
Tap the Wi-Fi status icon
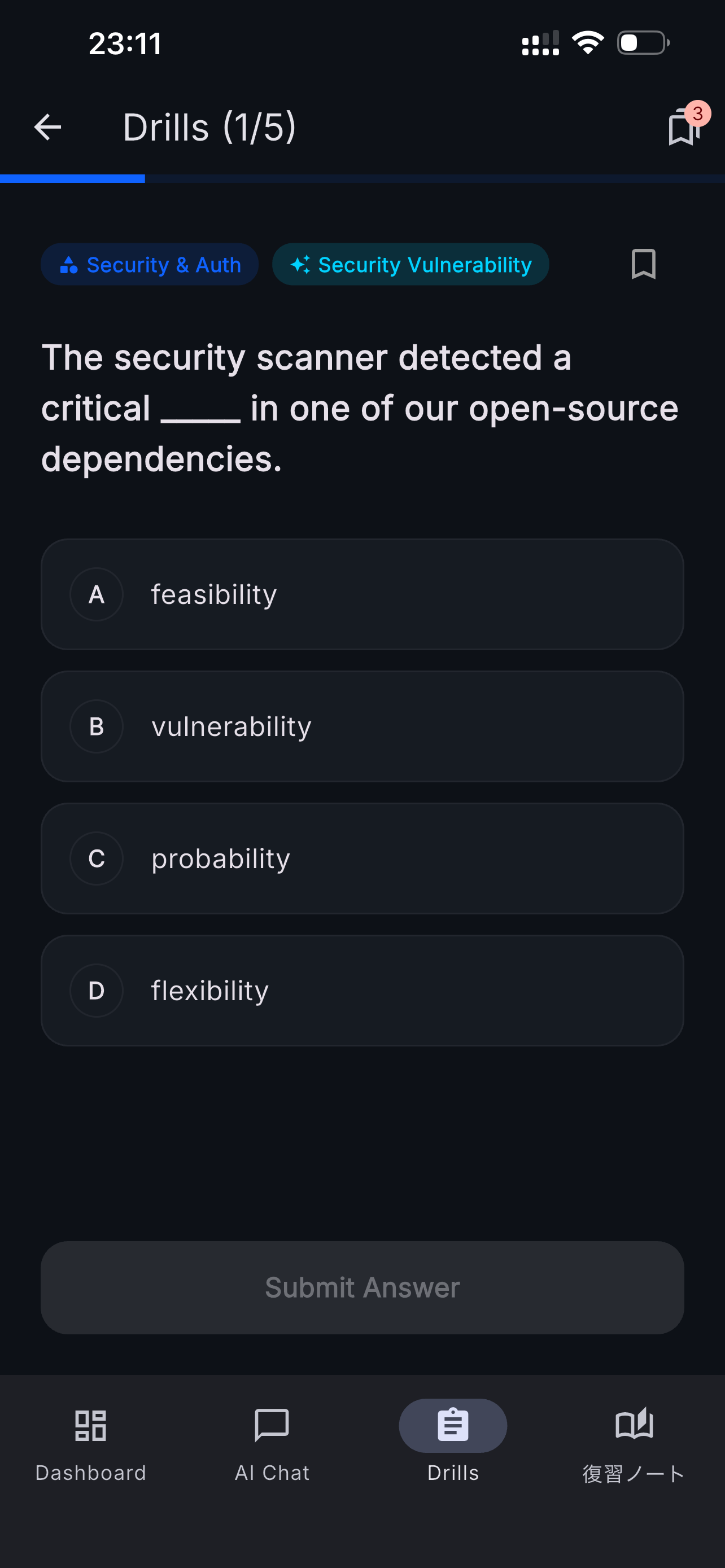tap(587, 42)
